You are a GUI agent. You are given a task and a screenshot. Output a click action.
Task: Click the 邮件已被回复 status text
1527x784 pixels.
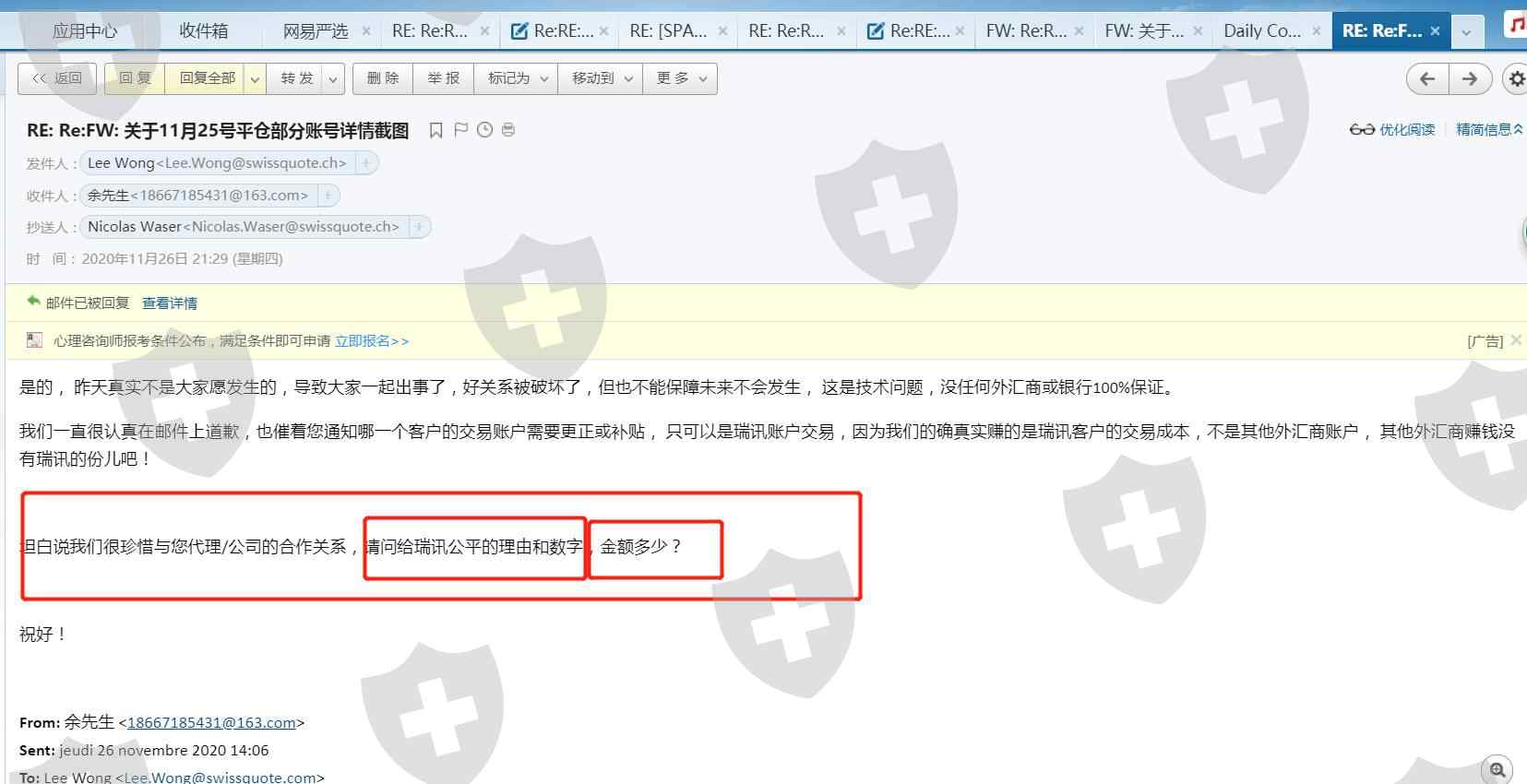[88, 303]
